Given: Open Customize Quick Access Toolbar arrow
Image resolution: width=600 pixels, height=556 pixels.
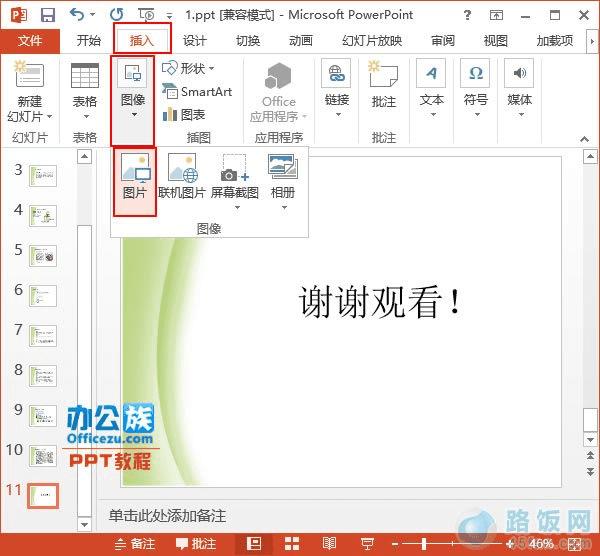Looking at the screenshot, I should coord(169,16).
